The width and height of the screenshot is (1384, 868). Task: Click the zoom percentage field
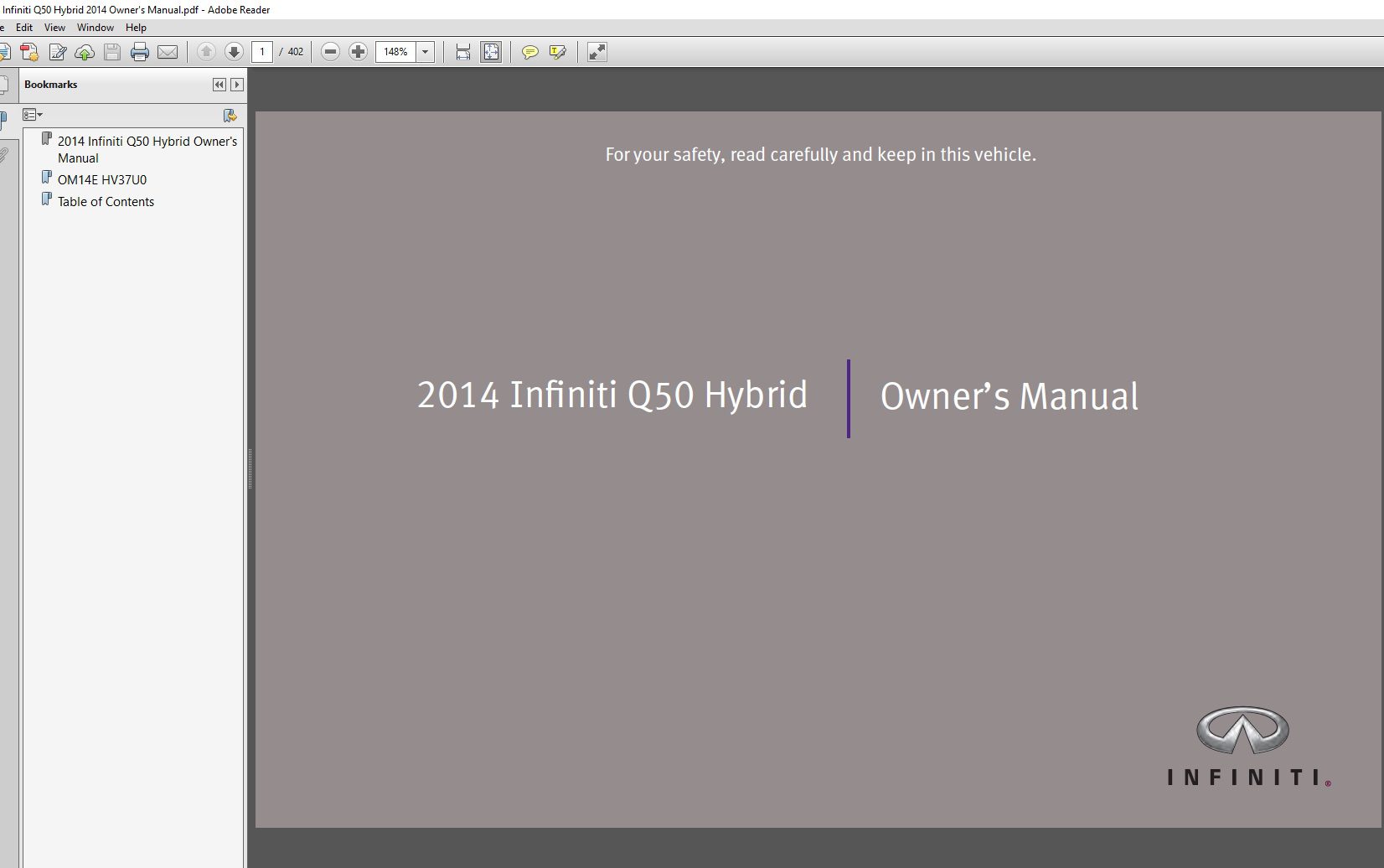pos(395,52)
